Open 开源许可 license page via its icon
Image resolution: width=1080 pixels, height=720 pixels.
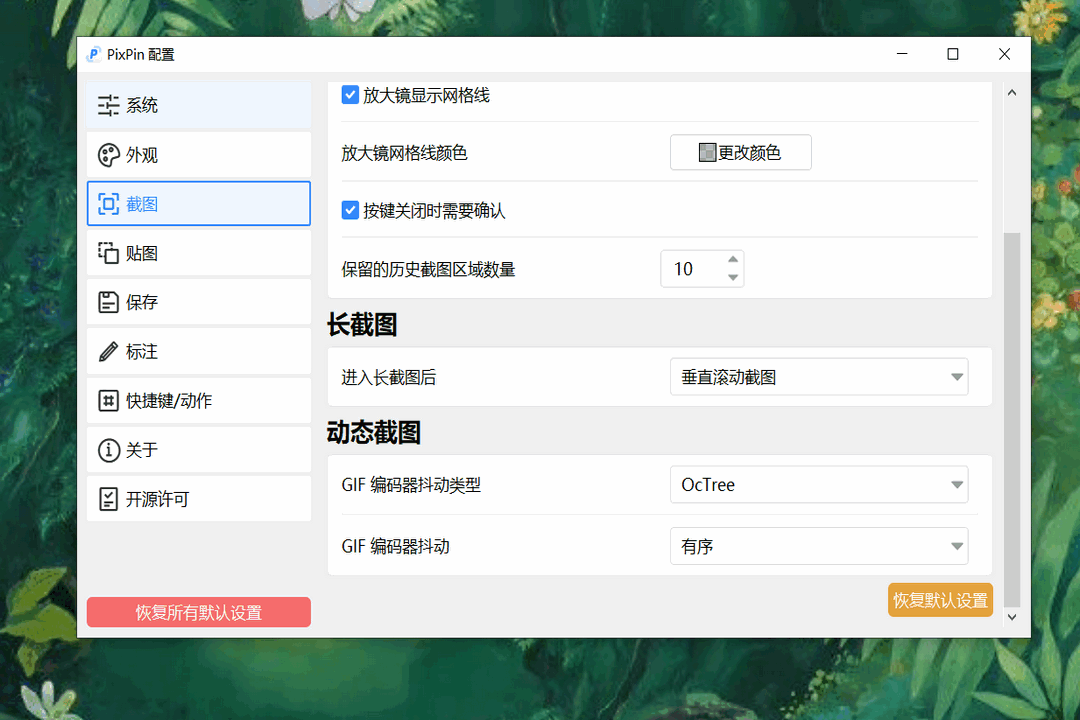[108, 498]
